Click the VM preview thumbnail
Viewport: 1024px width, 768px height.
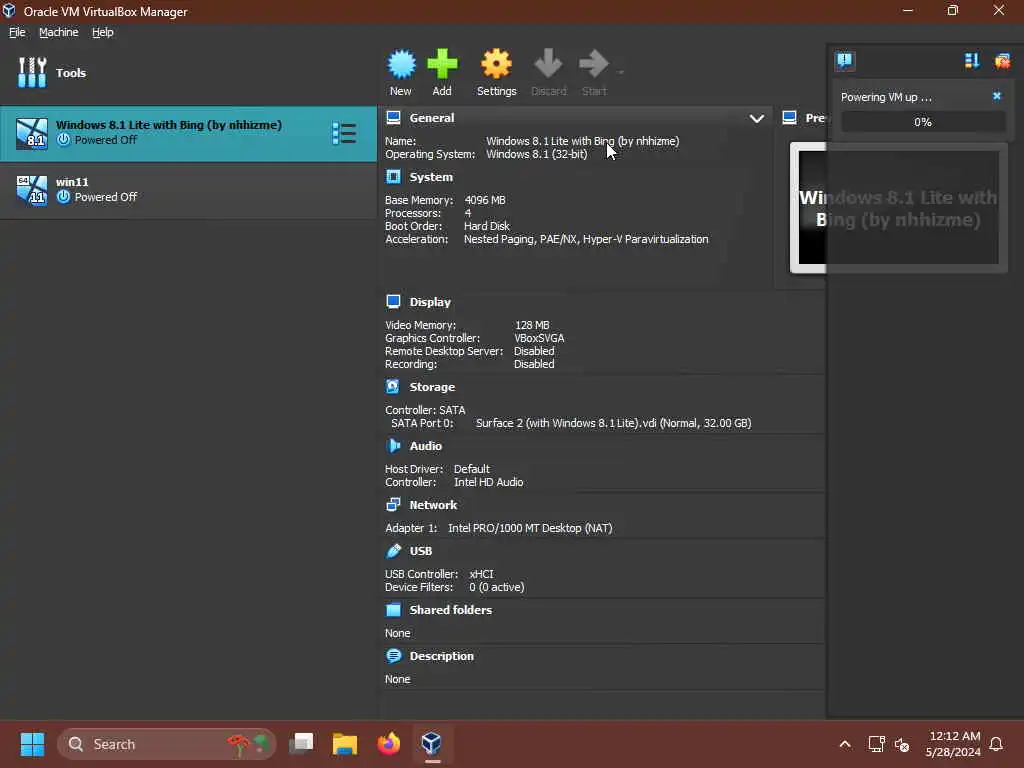click(898, 208)
